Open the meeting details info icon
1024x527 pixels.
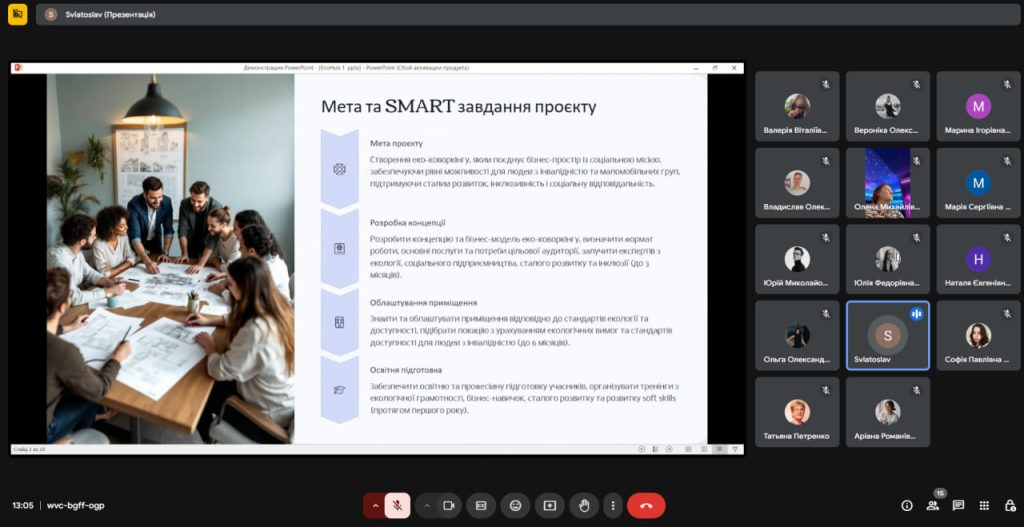tap(907, 506)
